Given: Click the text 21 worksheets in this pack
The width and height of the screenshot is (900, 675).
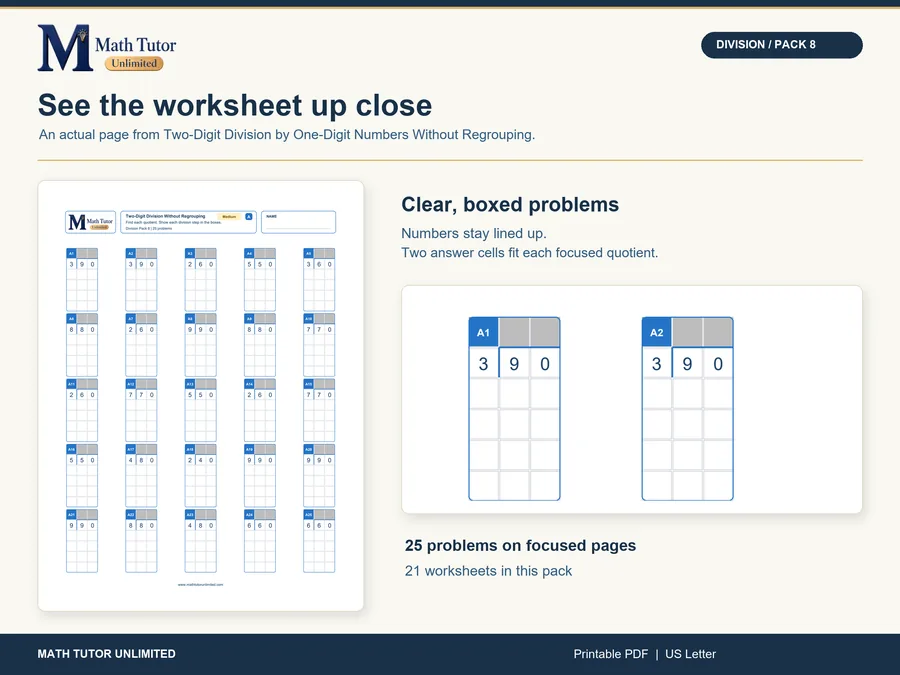Looking at the screenshot, I should (488, 571).
